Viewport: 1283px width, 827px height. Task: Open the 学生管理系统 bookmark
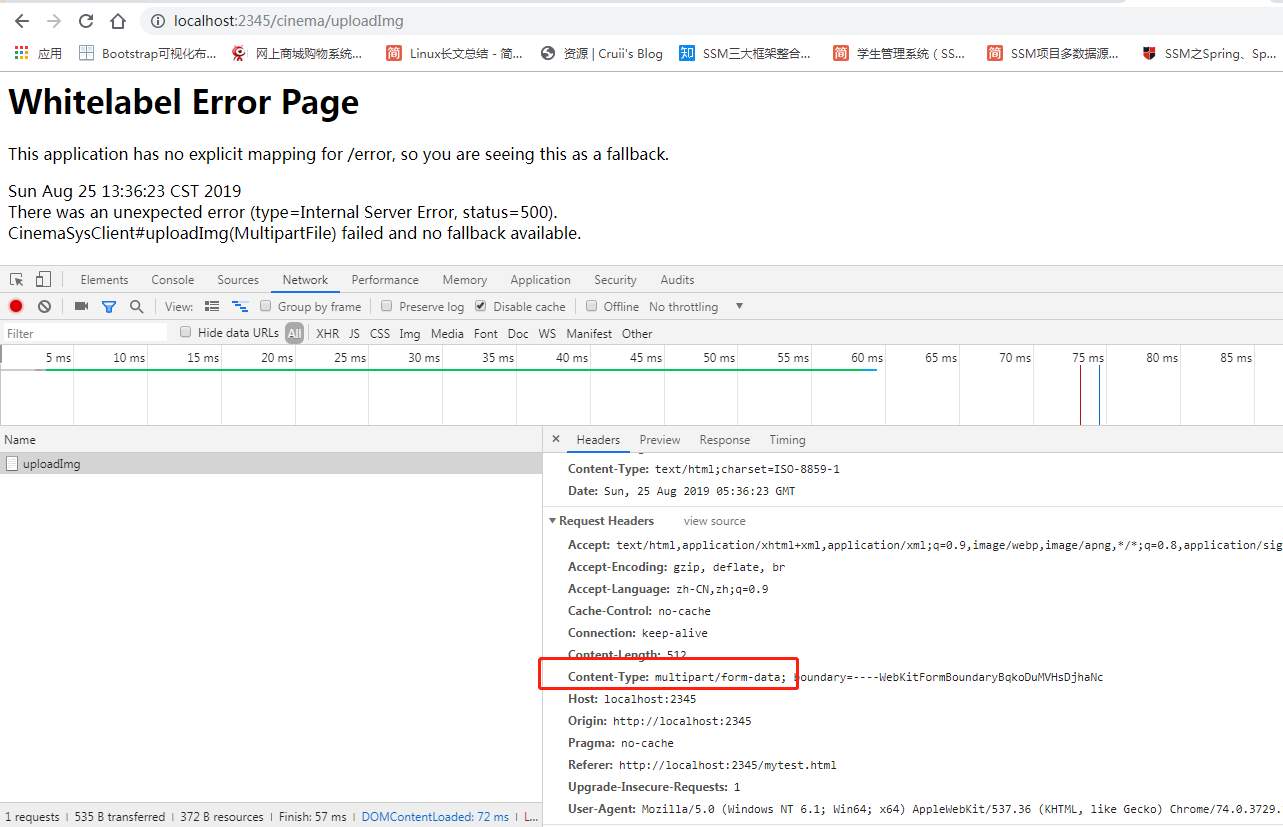click(x=900, y=53)
